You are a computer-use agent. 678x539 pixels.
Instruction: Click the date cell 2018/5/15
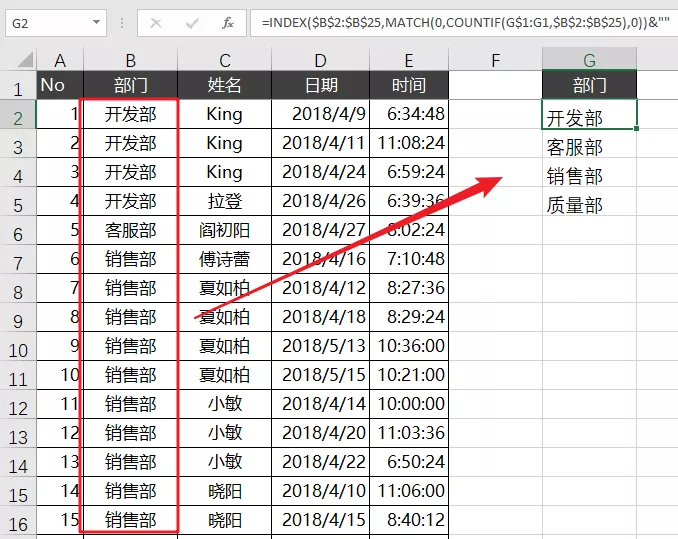pyautogui.click(x=320, y=375)
